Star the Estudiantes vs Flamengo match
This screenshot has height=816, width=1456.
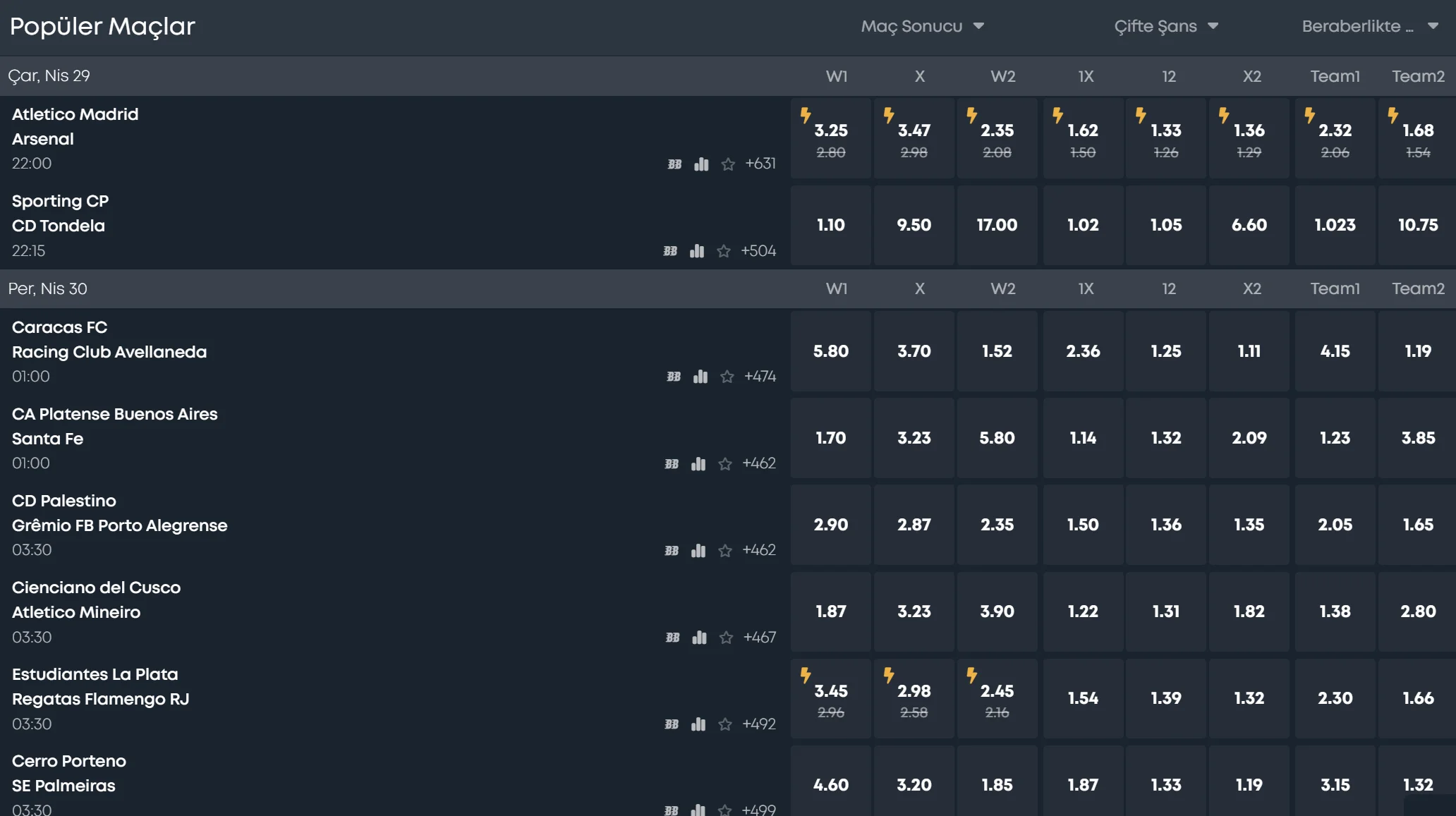tap(725, 724)
